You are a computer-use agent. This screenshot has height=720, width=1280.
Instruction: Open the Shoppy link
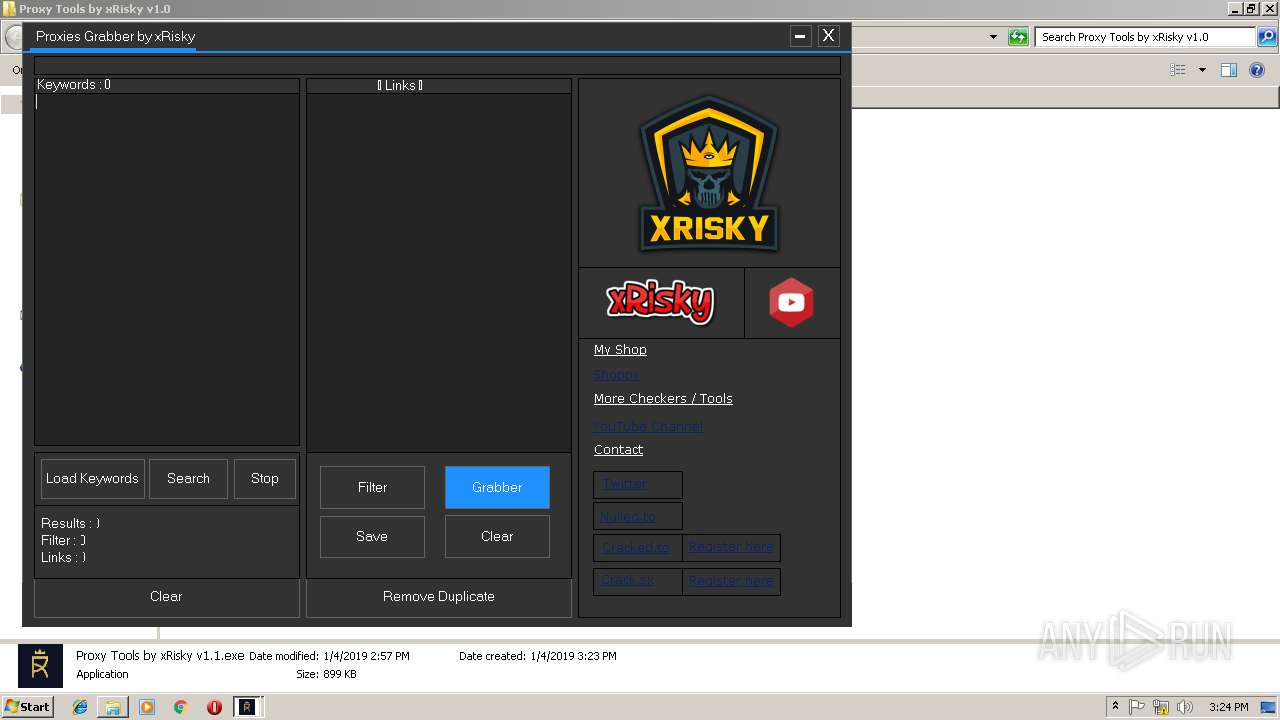pyautogui.click(x=616, y=375)
